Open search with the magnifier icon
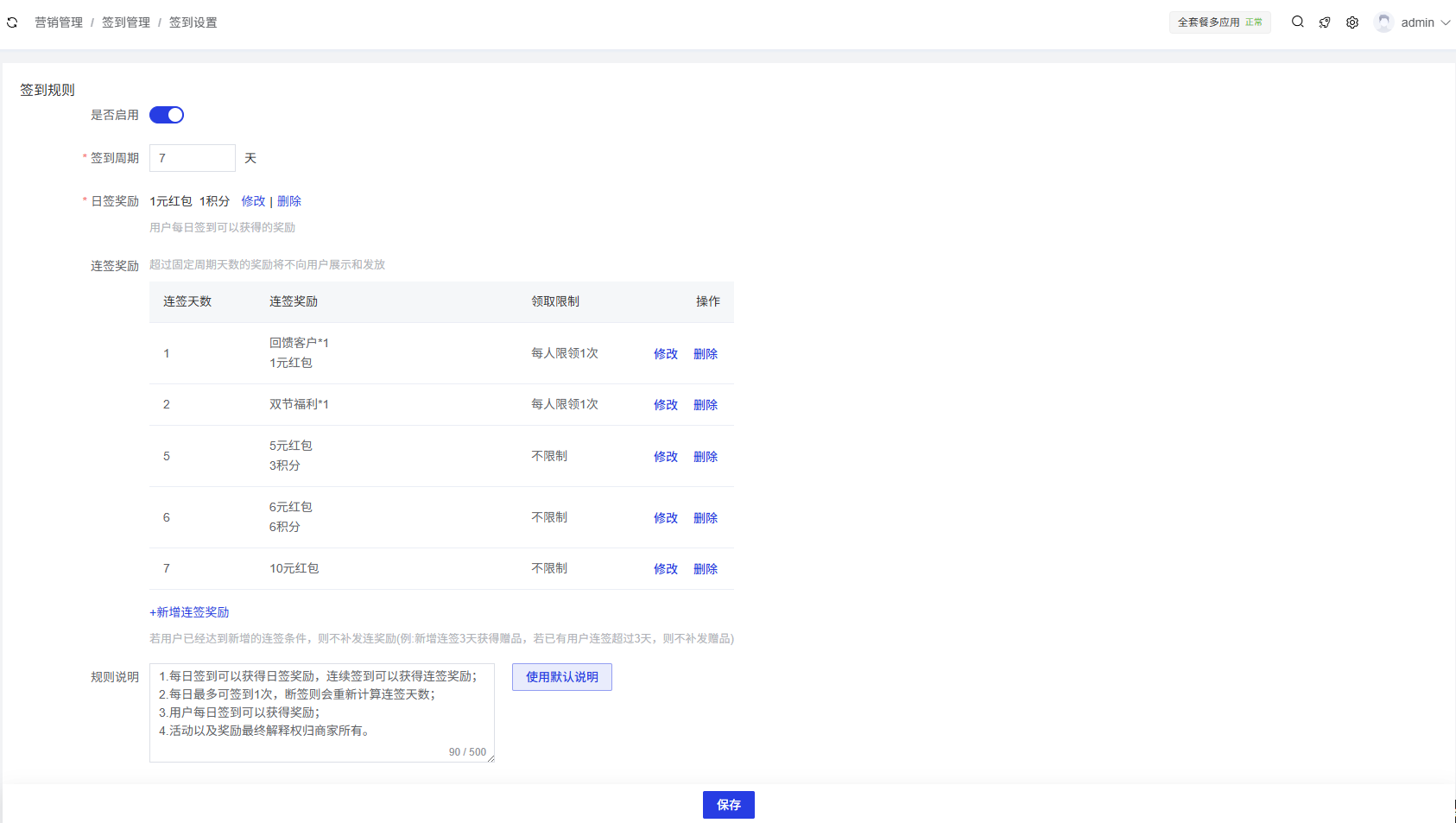The image size is (1456, 823). pyautogui.click(x=1297, y=22)
